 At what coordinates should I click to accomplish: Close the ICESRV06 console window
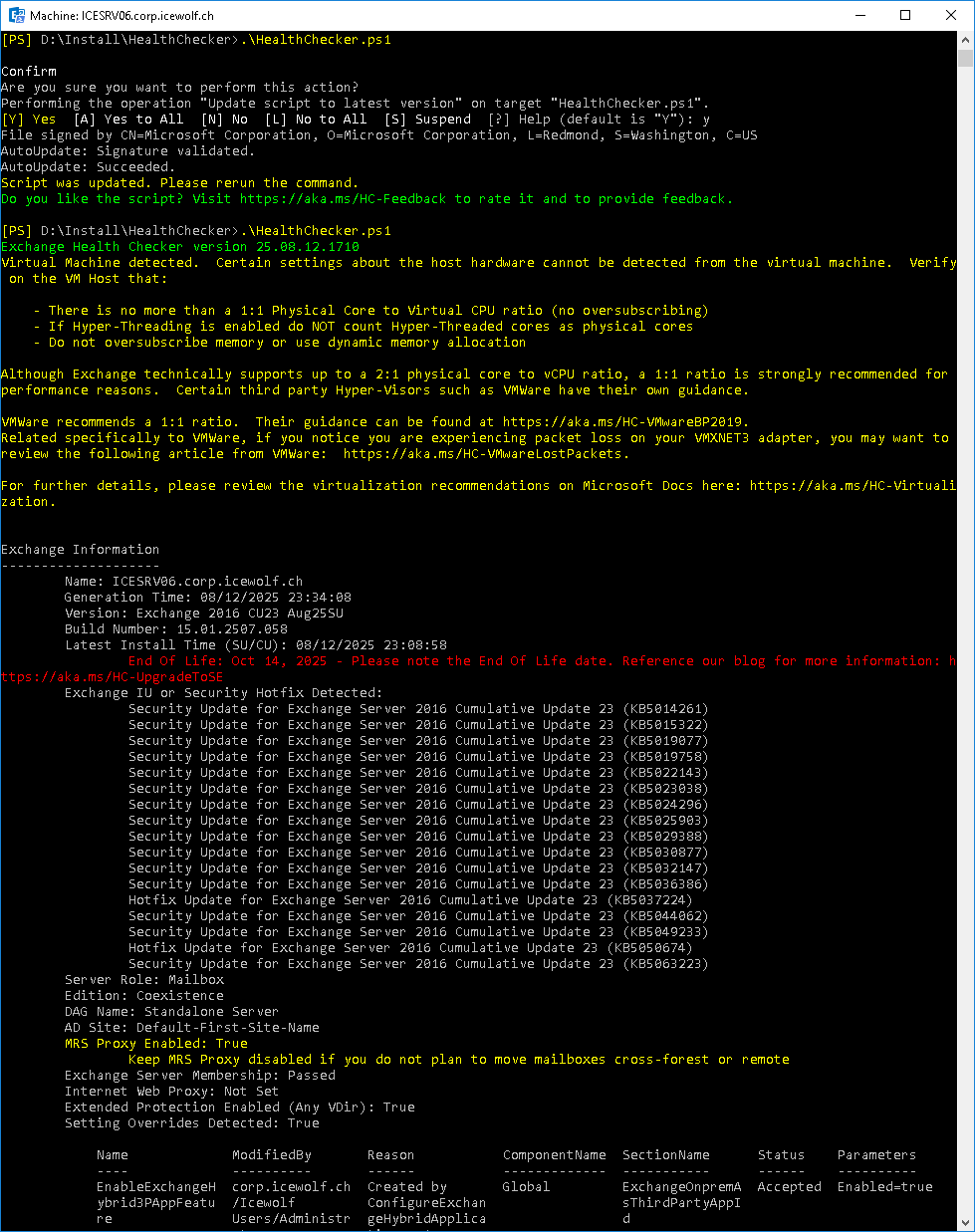click(x=951, y=15)
